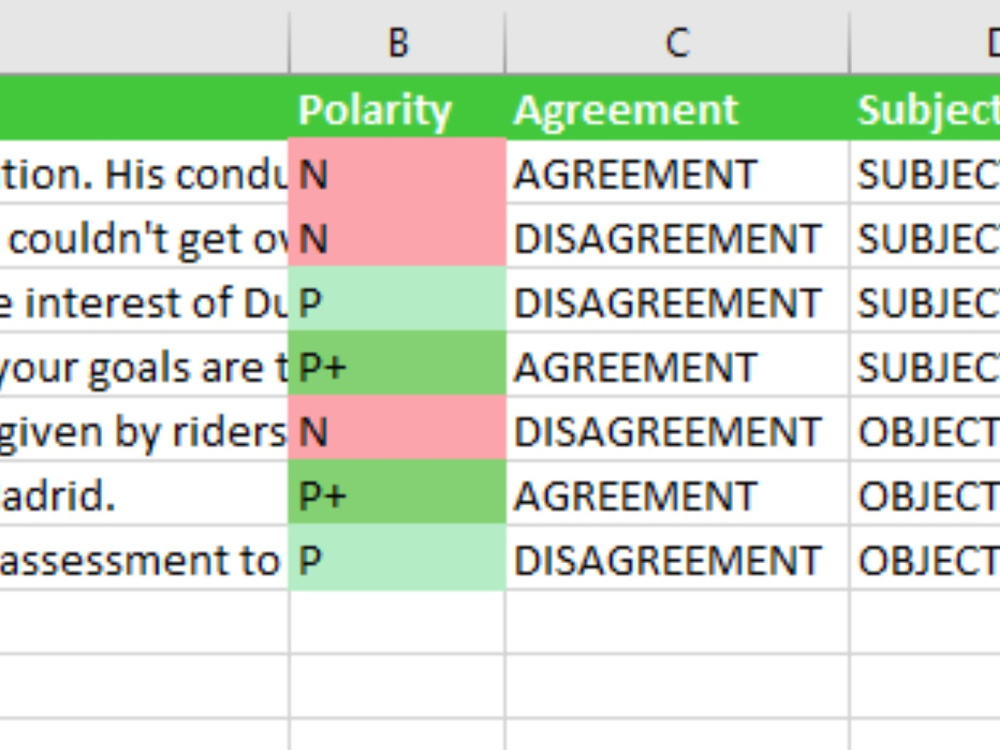The image size is (1000, 750).
Task: Click the Polarity header cell
Action: [397, 110]
